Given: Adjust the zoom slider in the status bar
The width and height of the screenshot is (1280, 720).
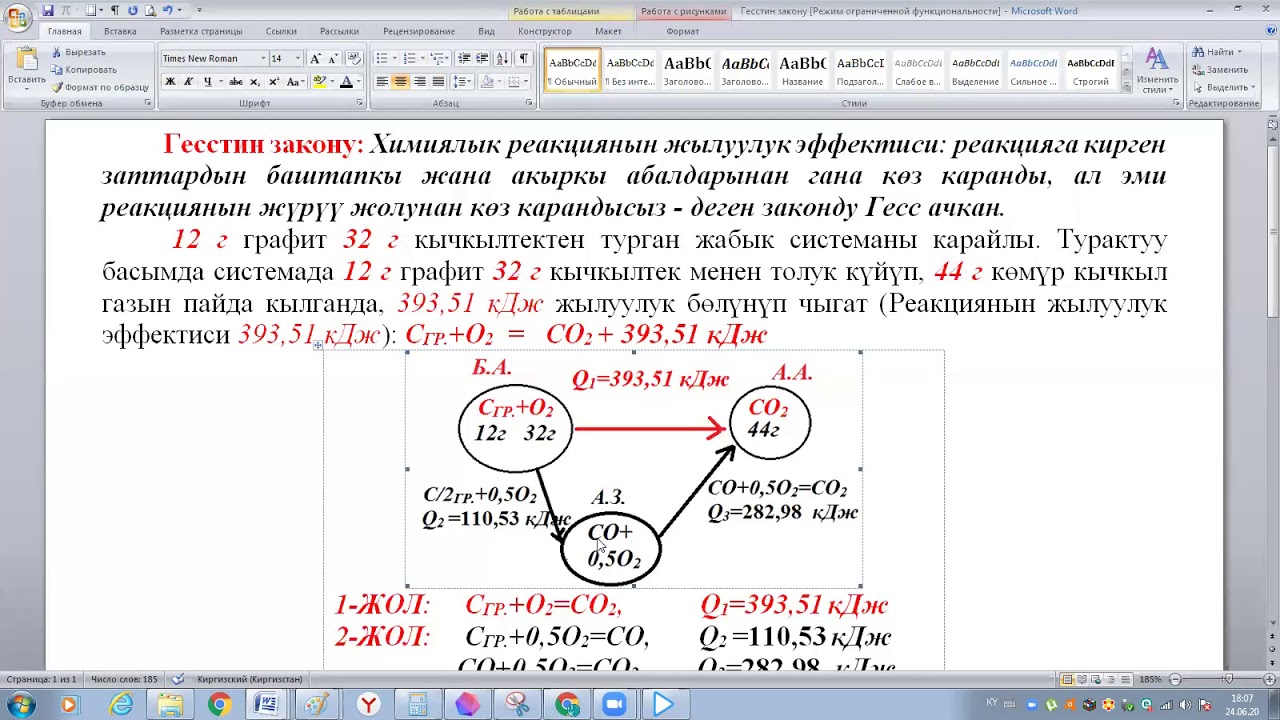Looking at the screenshot, I should [x=1228, y=680].
